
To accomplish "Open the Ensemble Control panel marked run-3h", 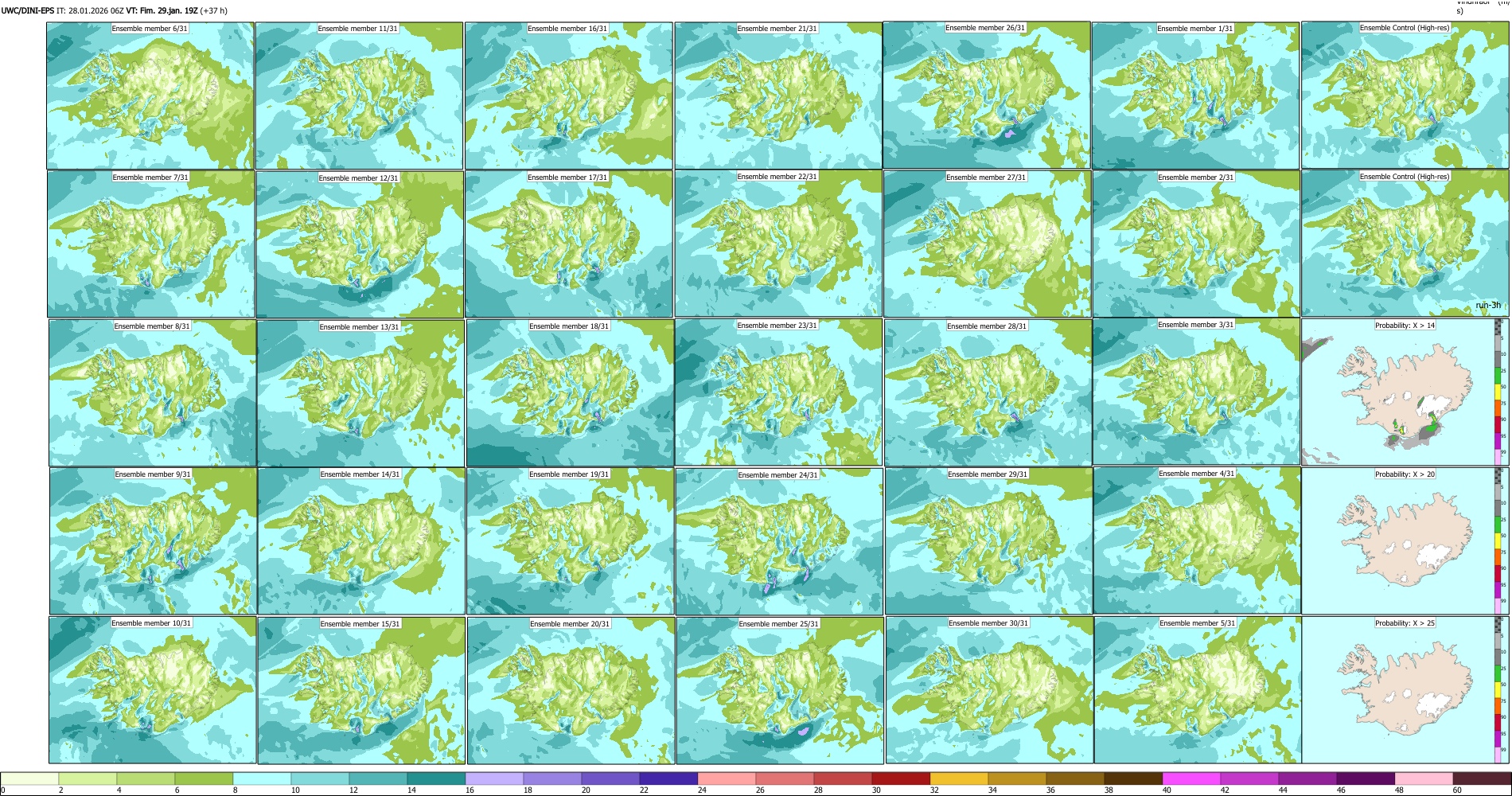I will pos(1405,244).
